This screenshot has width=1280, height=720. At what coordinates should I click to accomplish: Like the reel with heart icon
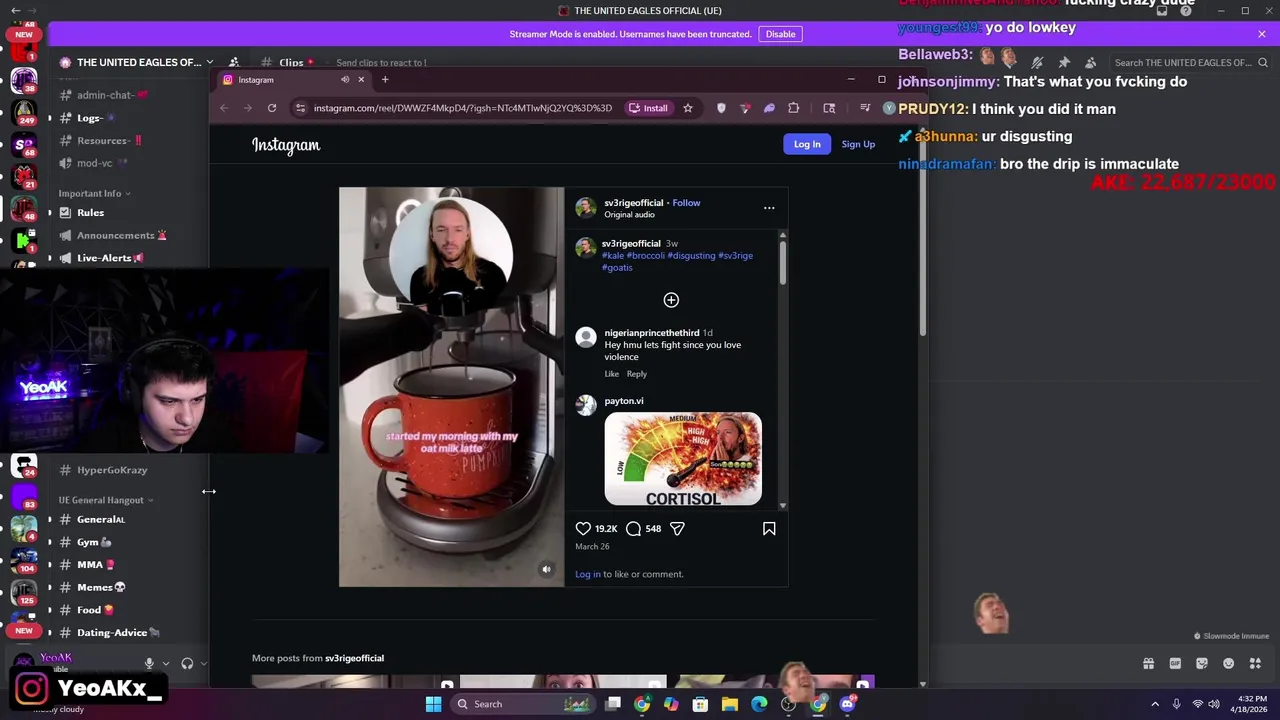coord(583,528)
